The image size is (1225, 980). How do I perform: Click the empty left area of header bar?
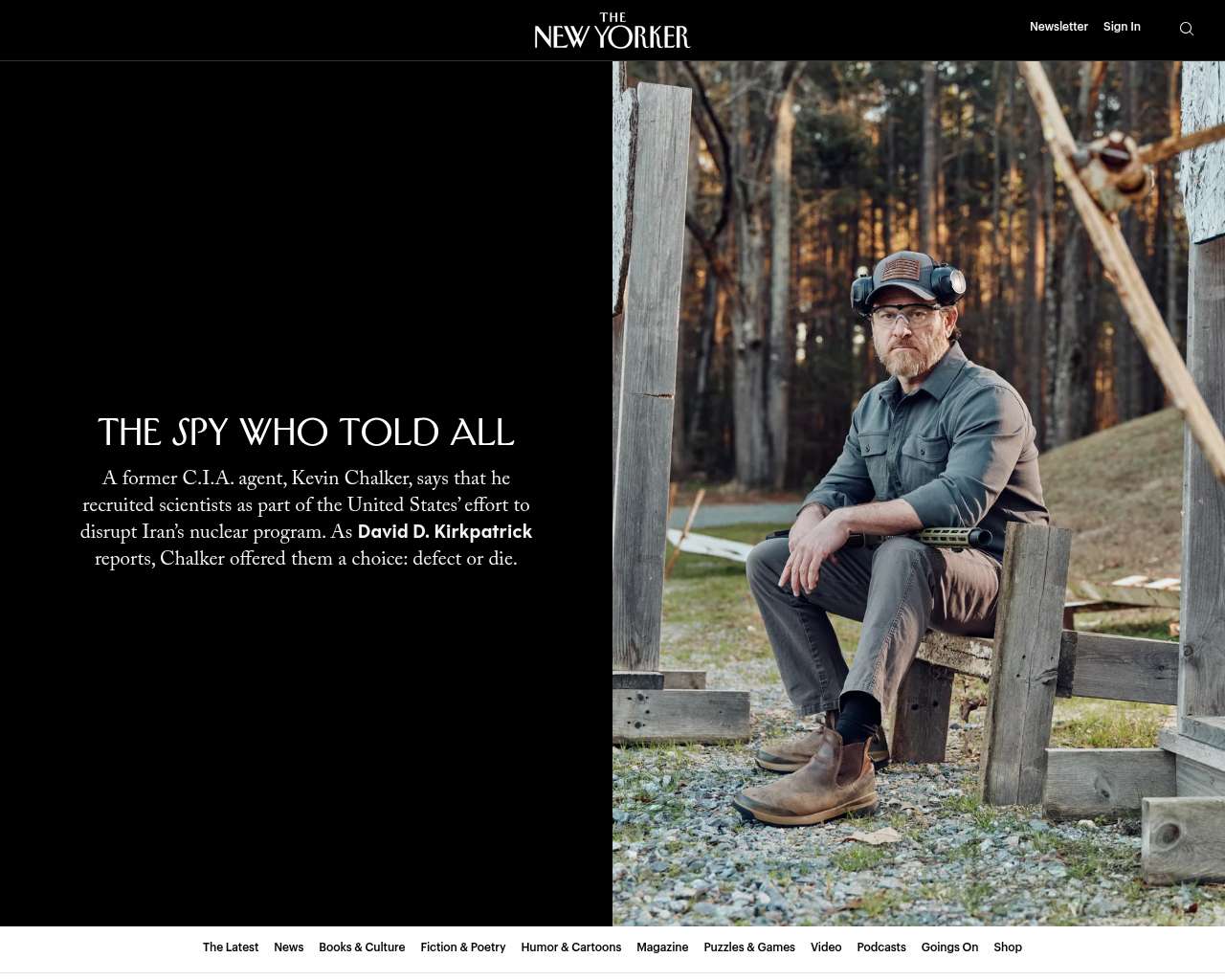(x=258, y=31)
